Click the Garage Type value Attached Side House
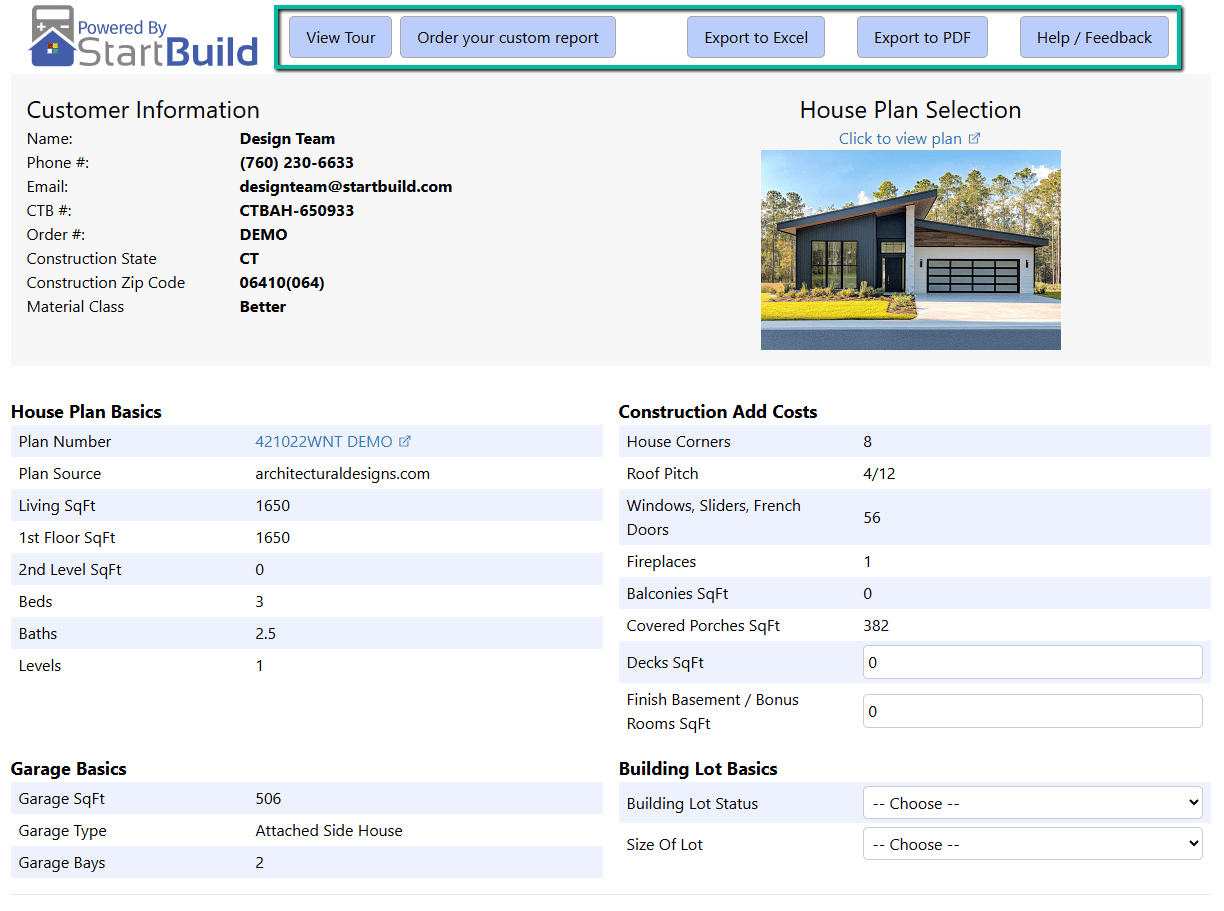 [x=328, y=830]
